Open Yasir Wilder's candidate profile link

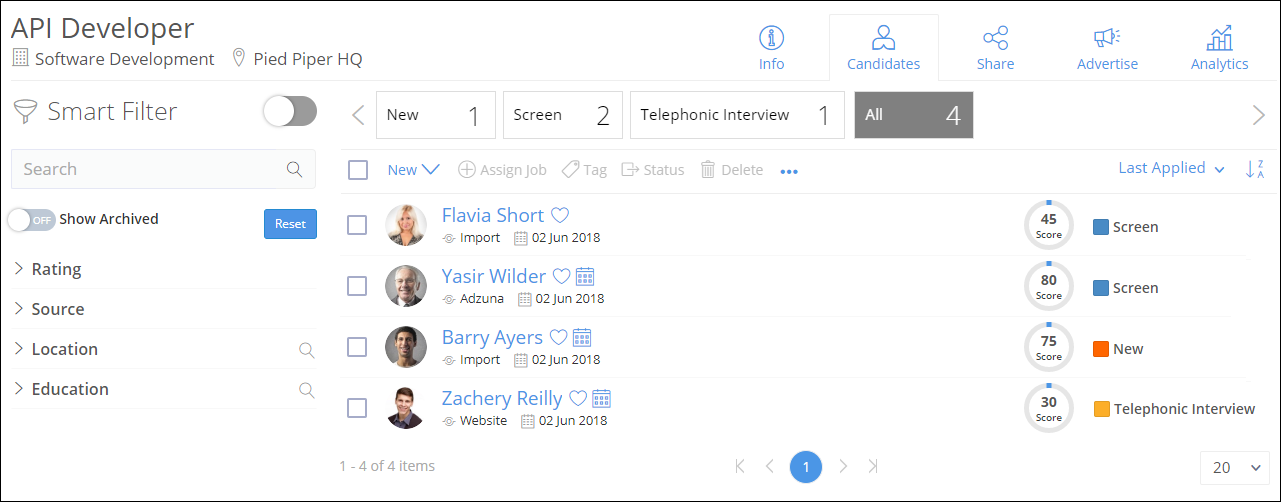494,277
